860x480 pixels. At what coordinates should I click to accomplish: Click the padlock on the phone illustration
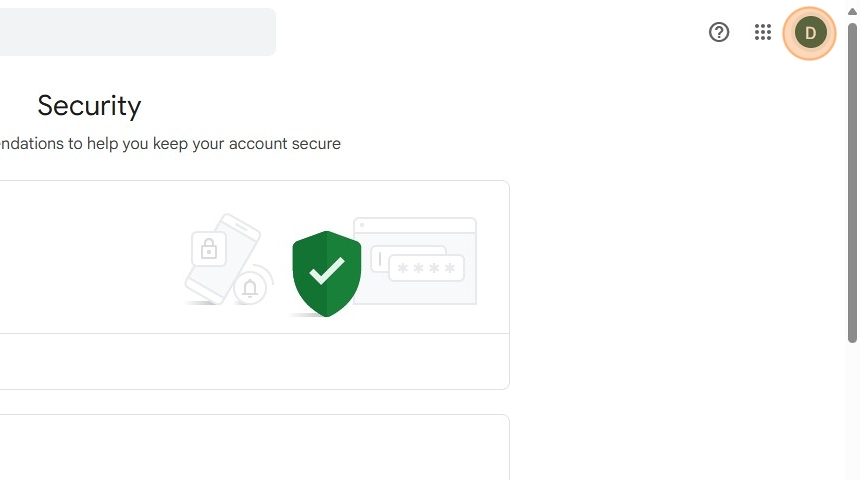point(209,247)
